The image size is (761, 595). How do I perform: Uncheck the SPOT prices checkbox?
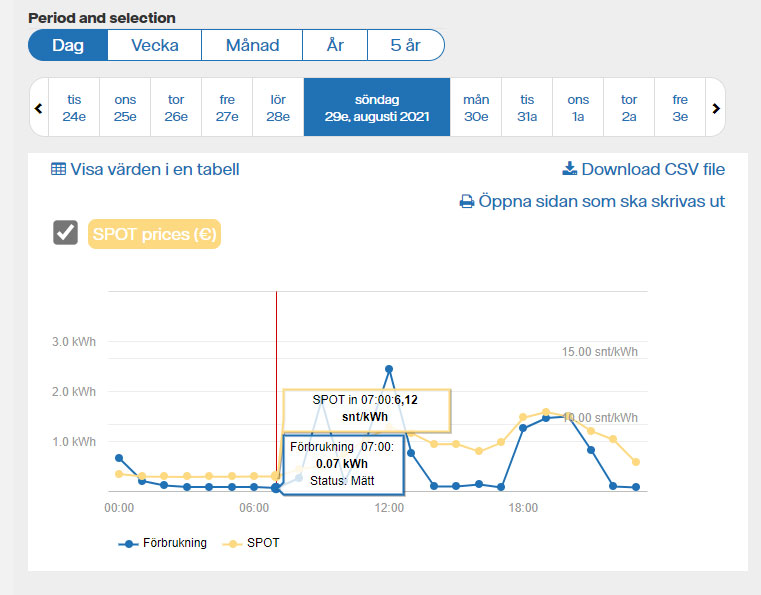coord(66,233)
